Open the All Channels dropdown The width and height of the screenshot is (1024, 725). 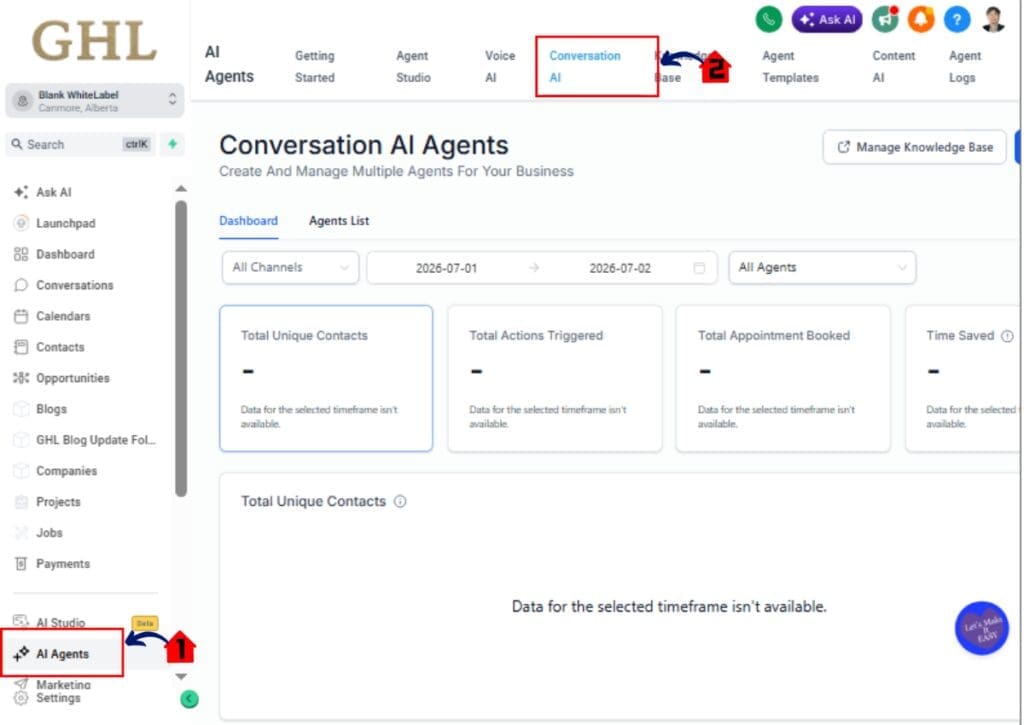[x=291, y=268]
